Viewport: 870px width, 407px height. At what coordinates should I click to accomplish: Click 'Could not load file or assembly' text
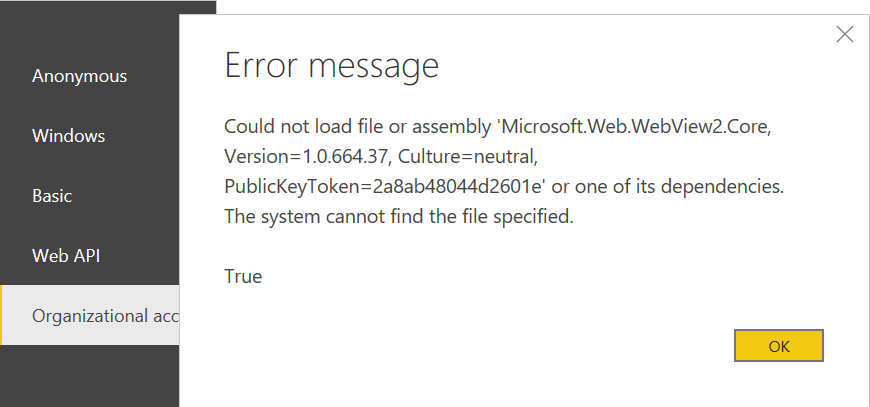tap(358, 128)
